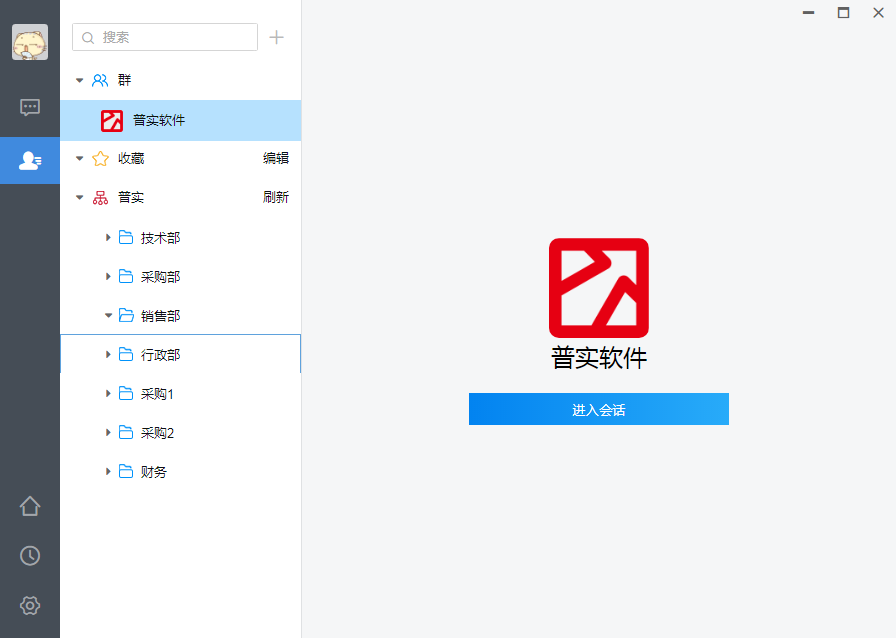Click the 行政部 folder icon

click(126, 354)
